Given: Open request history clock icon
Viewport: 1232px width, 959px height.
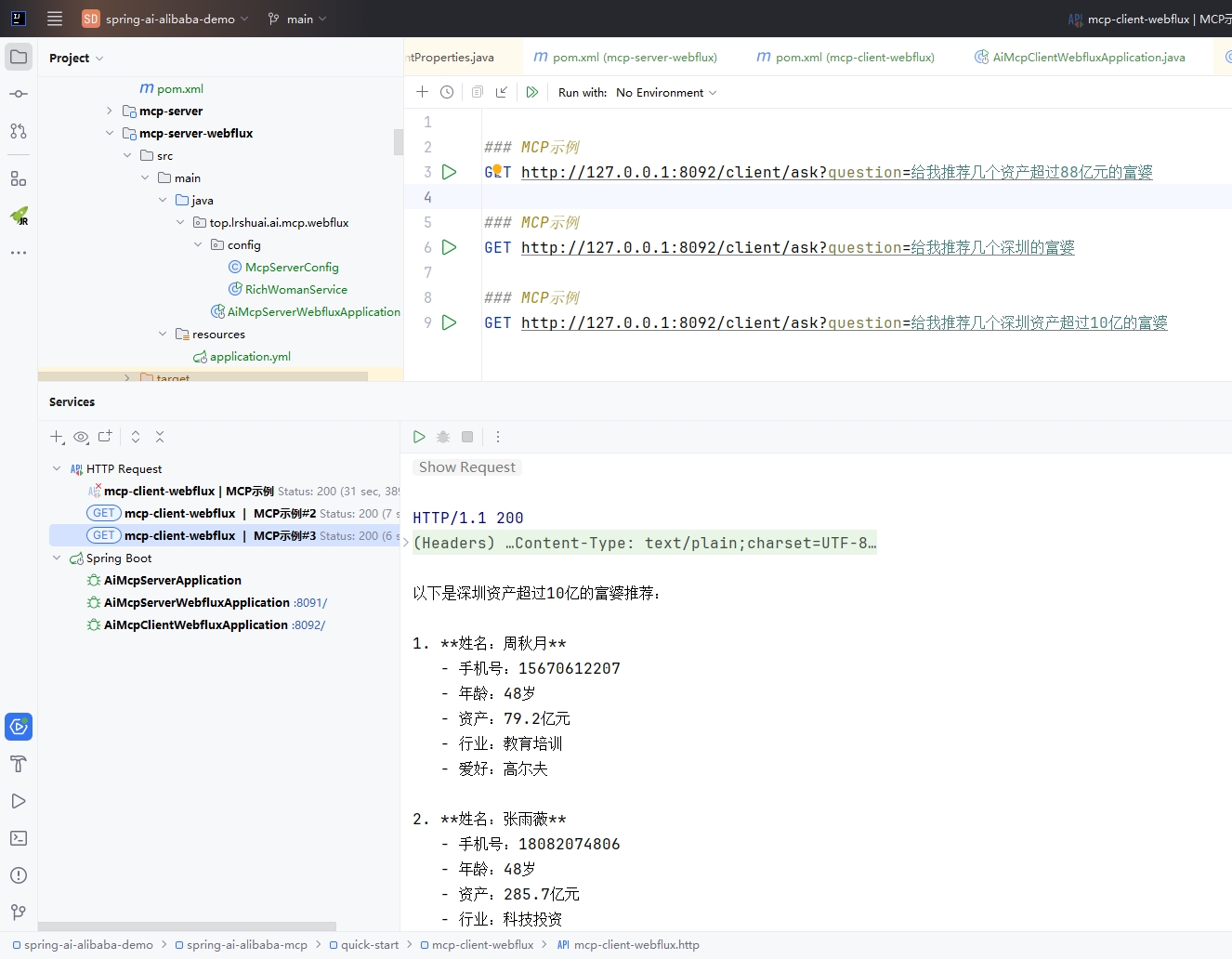Looking at the screenshot, I should point(447,92).
